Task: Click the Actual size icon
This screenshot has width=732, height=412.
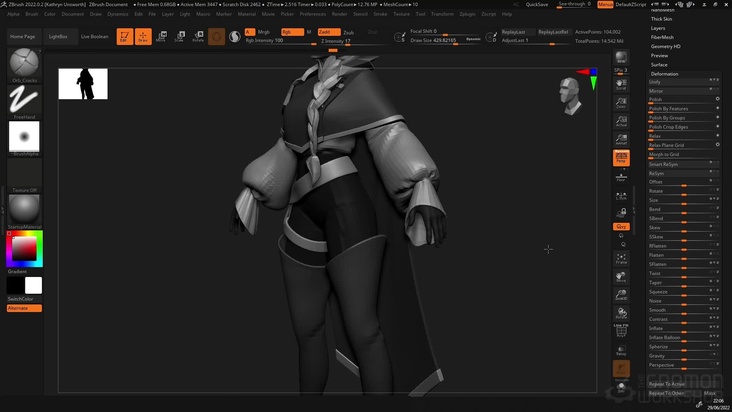Action: coord(621,121)
